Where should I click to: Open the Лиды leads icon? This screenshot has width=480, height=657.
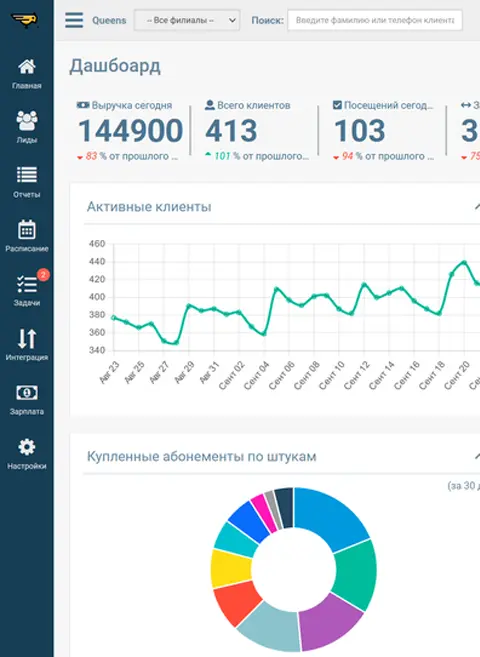[26, 121]
